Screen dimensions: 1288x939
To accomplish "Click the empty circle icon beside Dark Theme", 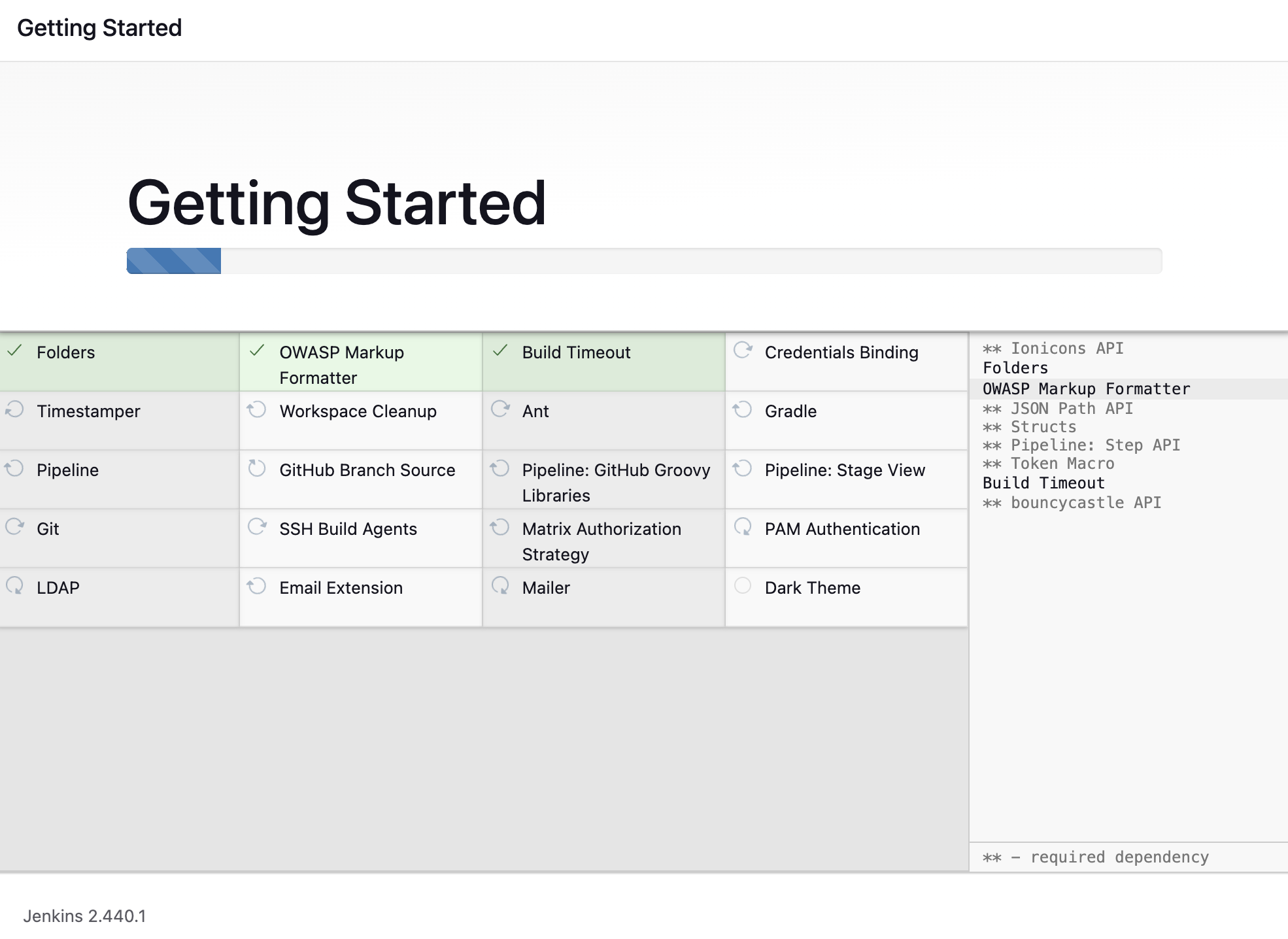I will (x=743, y=586).
